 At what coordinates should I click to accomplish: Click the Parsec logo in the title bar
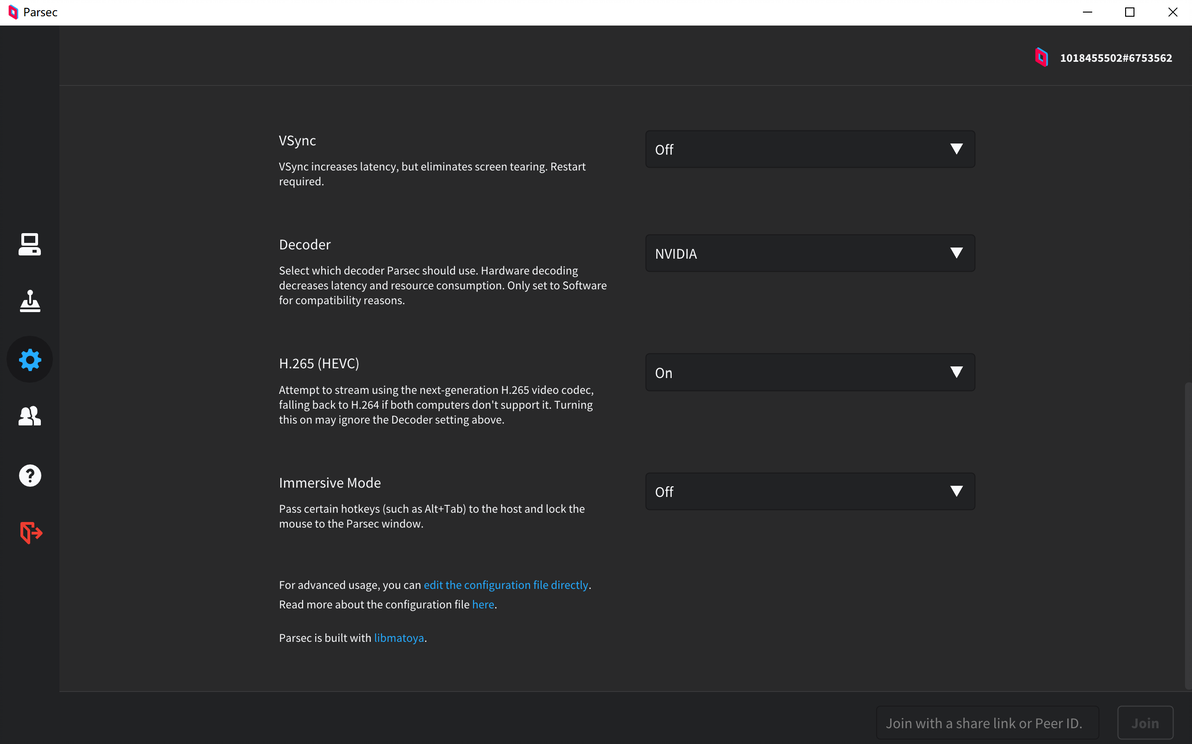click(x=13, y=12)
